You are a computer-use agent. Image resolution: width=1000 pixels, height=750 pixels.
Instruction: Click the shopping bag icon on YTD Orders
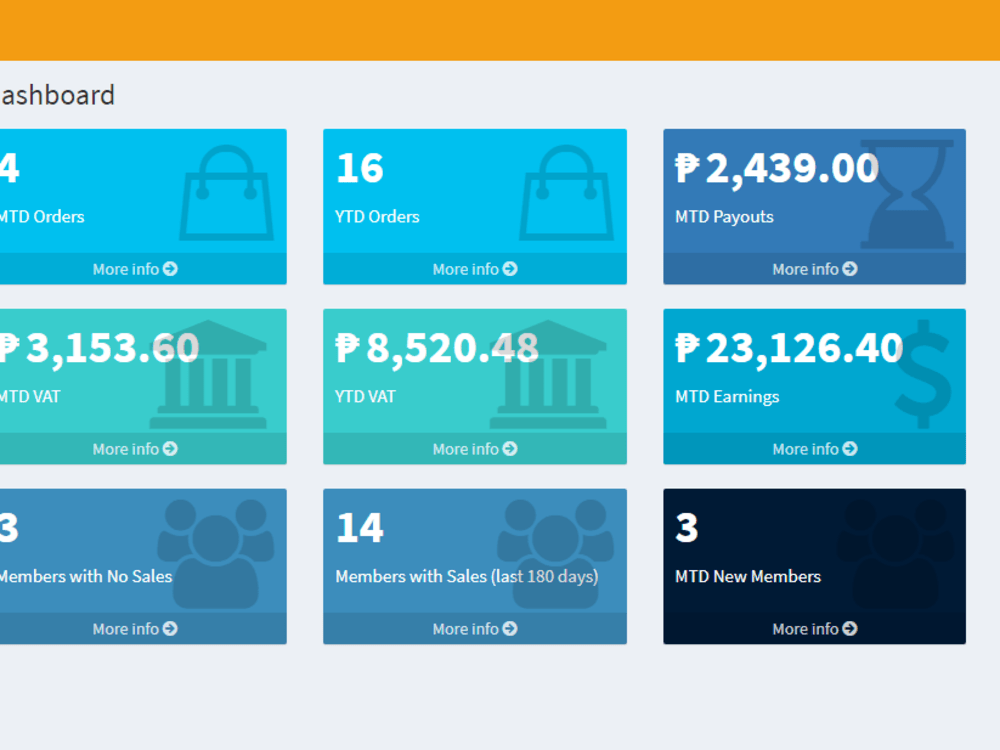click(x=566, y=193)
